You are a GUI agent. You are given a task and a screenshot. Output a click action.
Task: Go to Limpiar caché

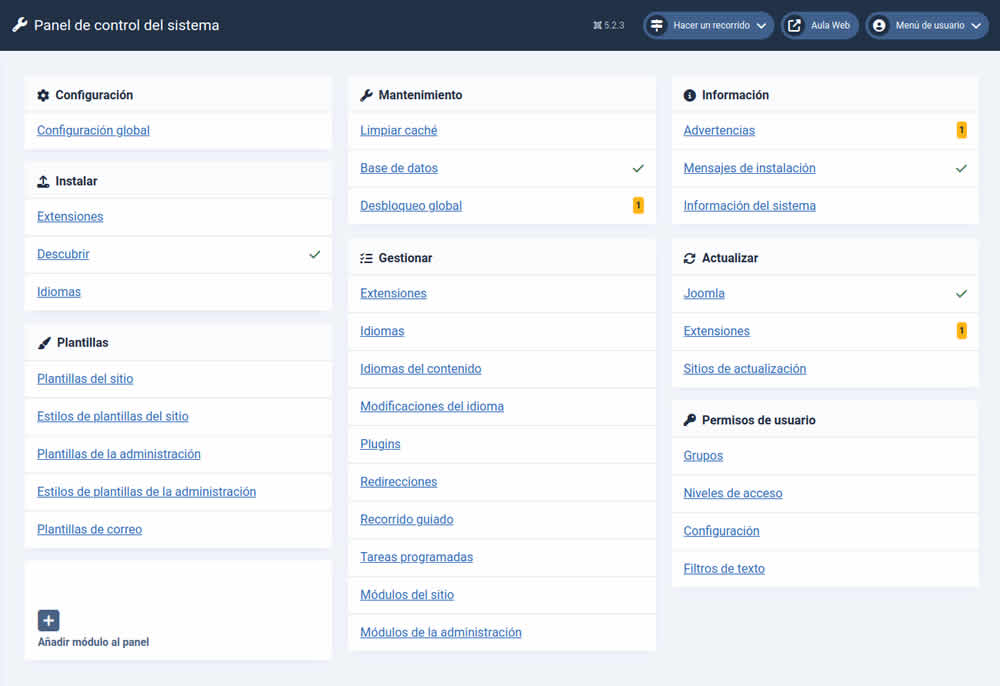[x=398, y=130]
